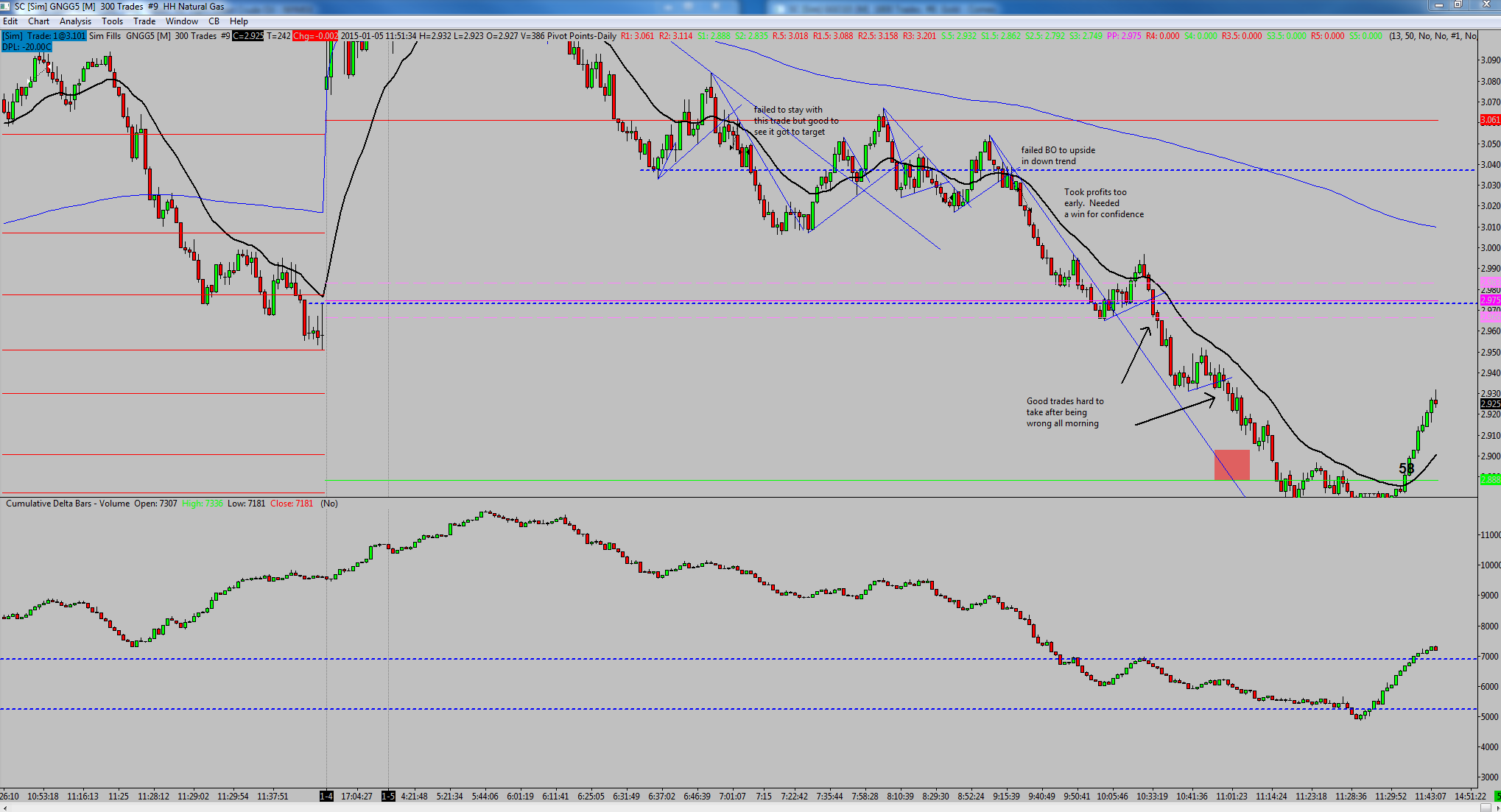Click the 'R3: 3.201' pivot value
The image size is (1501, 812).
[x=920, y=36]
